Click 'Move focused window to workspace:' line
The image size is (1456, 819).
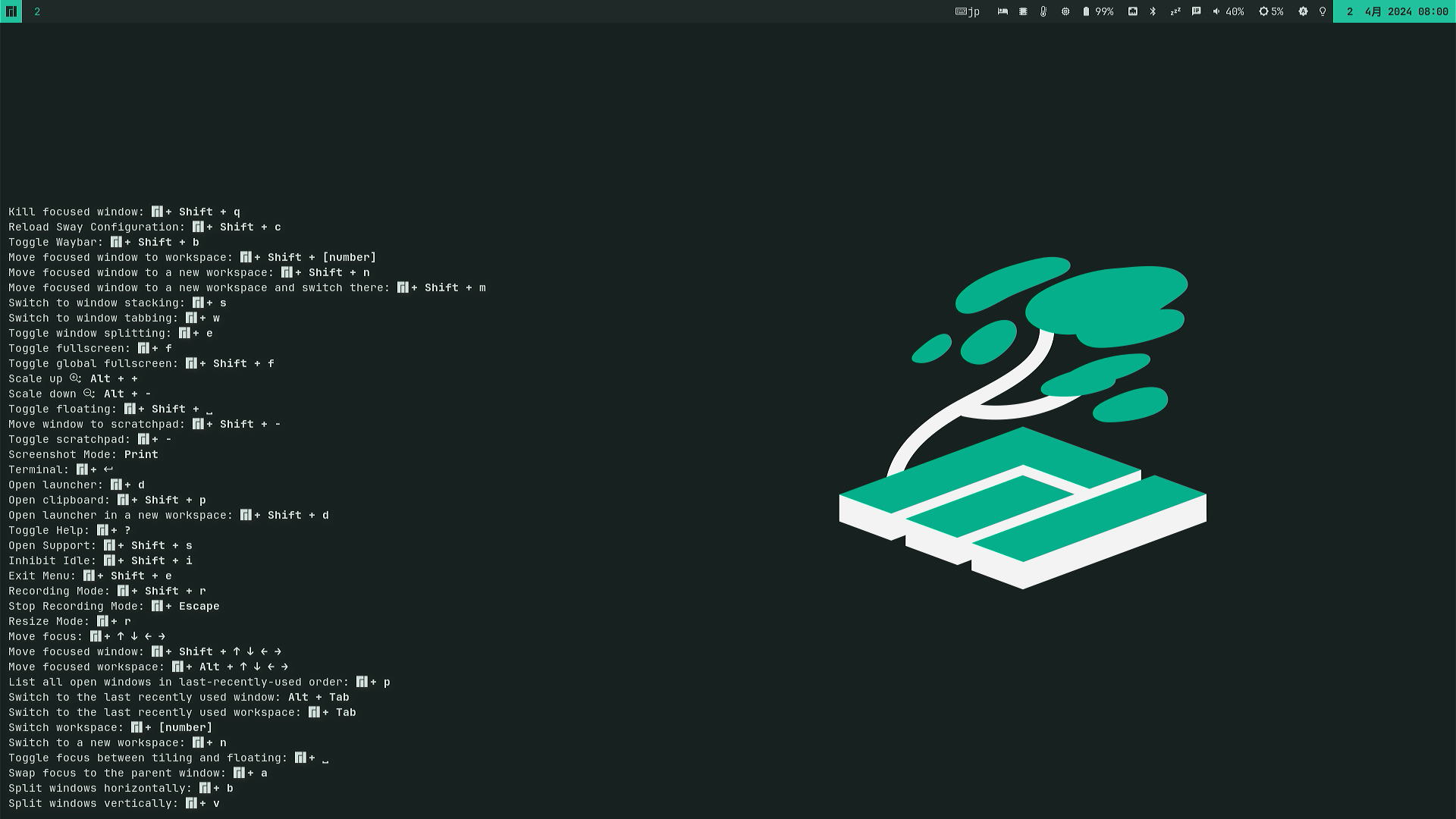193,257
